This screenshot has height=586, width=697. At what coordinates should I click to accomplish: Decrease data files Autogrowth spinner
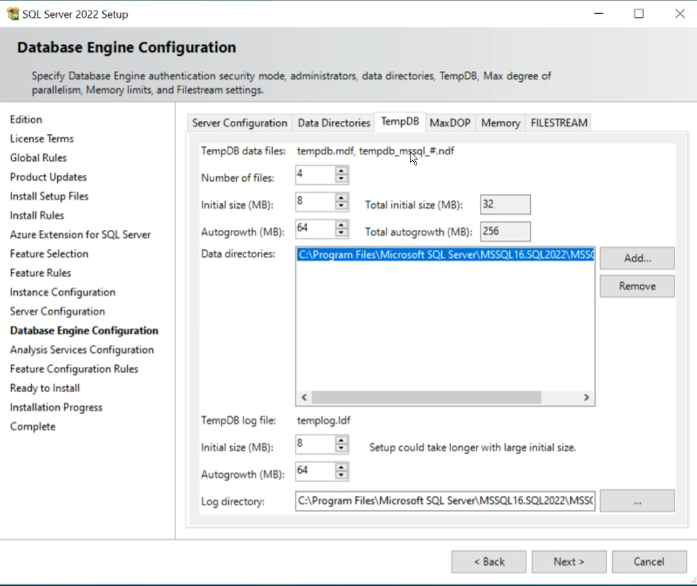tap(341, 233)
